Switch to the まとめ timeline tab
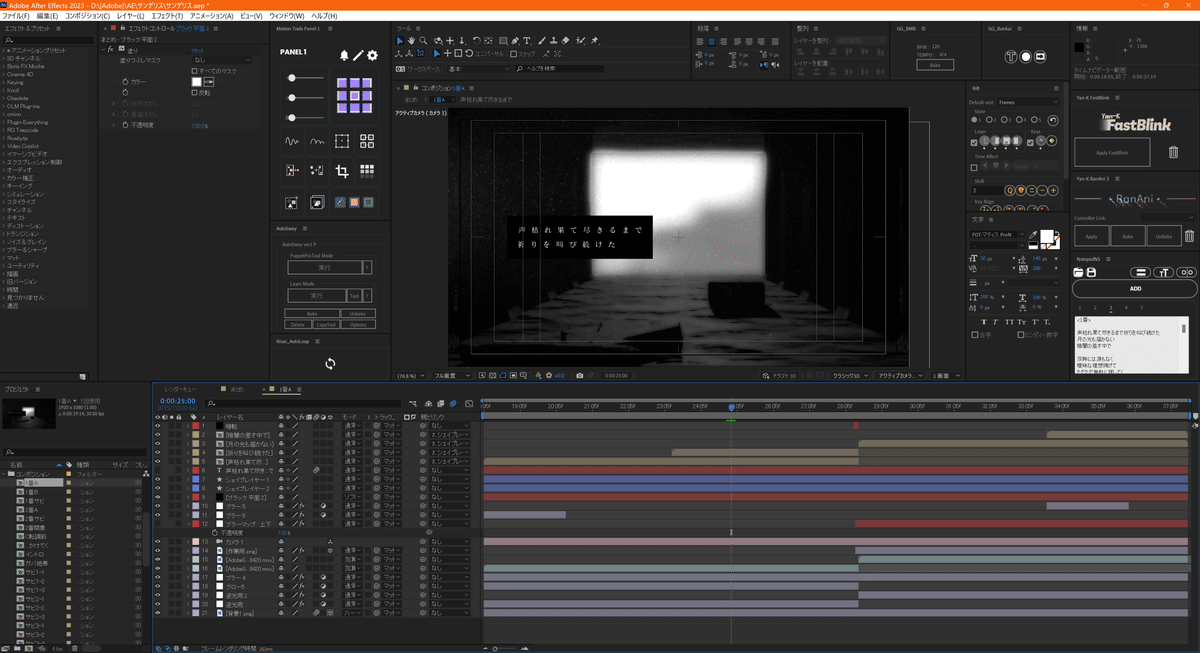This screenshot has width=1200, height=653. pos(237,388)
